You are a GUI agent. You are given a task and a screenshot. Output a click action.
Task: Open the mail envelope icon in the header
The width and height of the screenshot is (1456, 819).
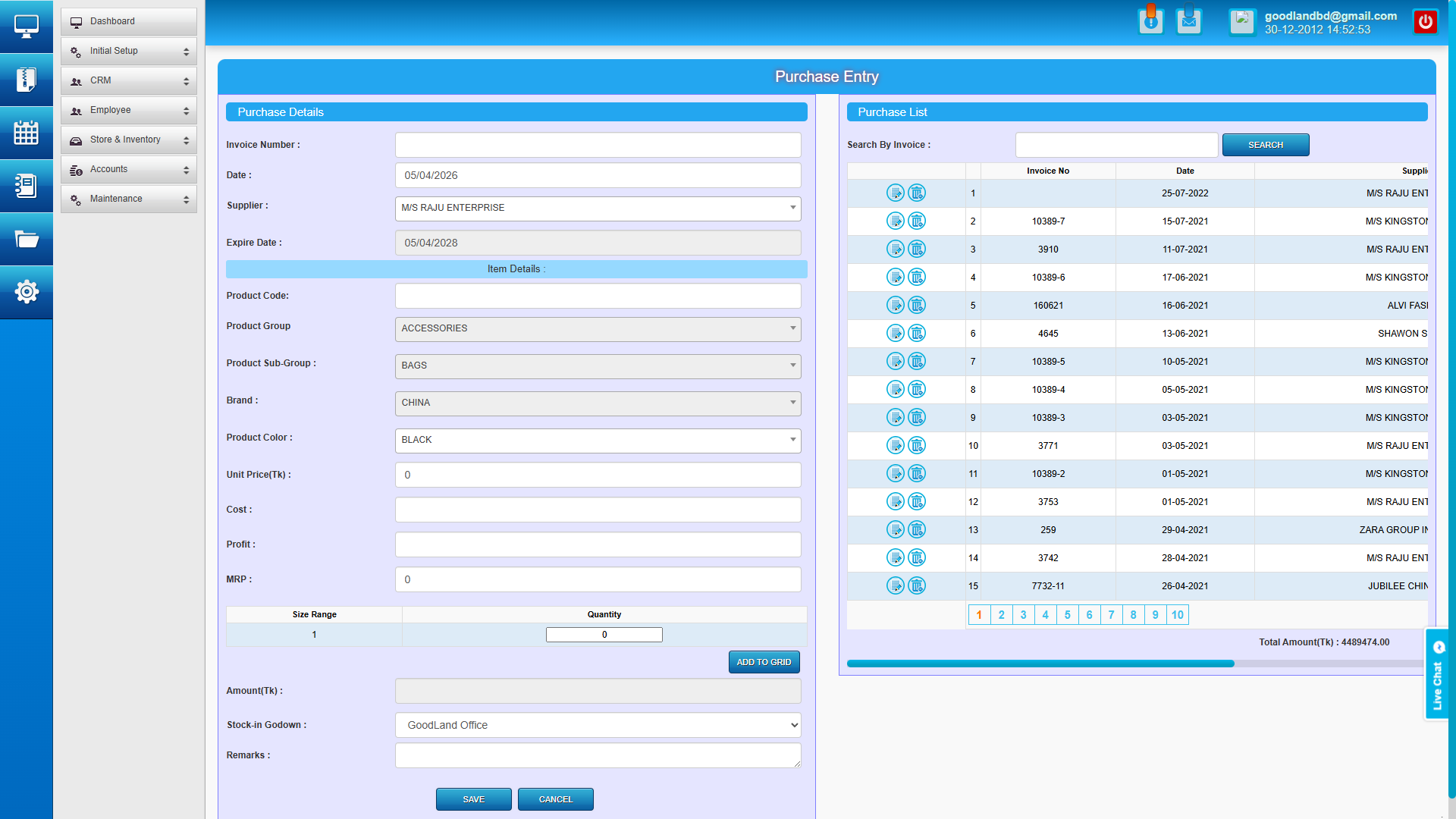coord(1188,21)
